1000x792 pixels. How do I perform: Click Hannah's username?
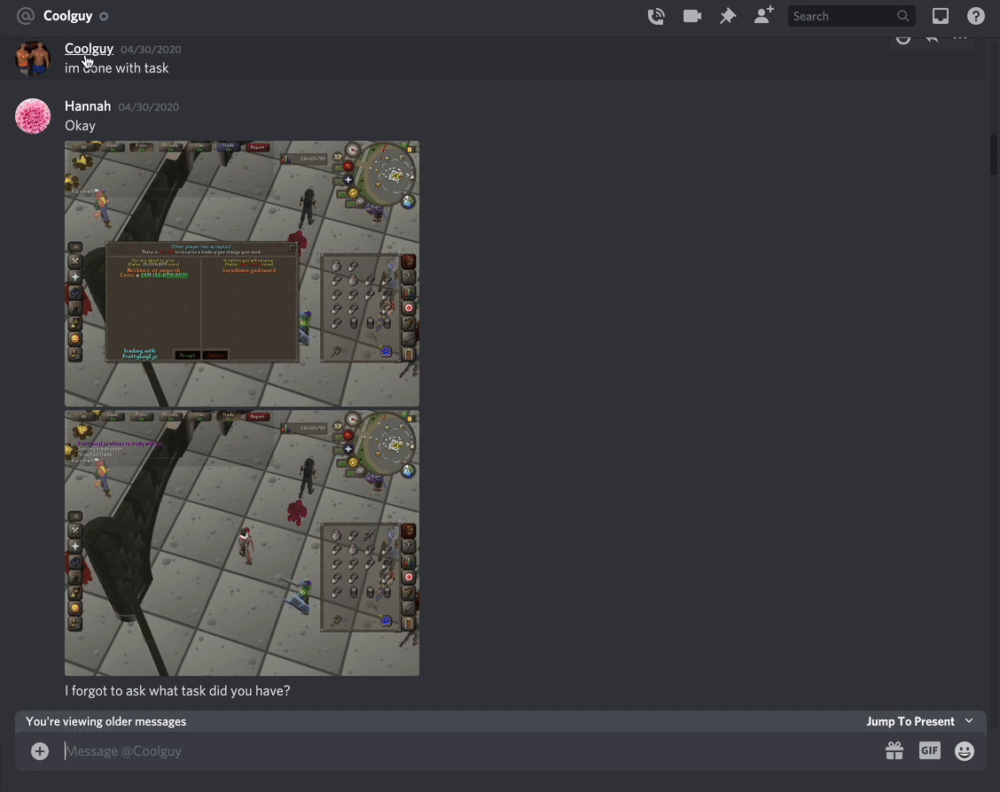(x=88, y=106)
